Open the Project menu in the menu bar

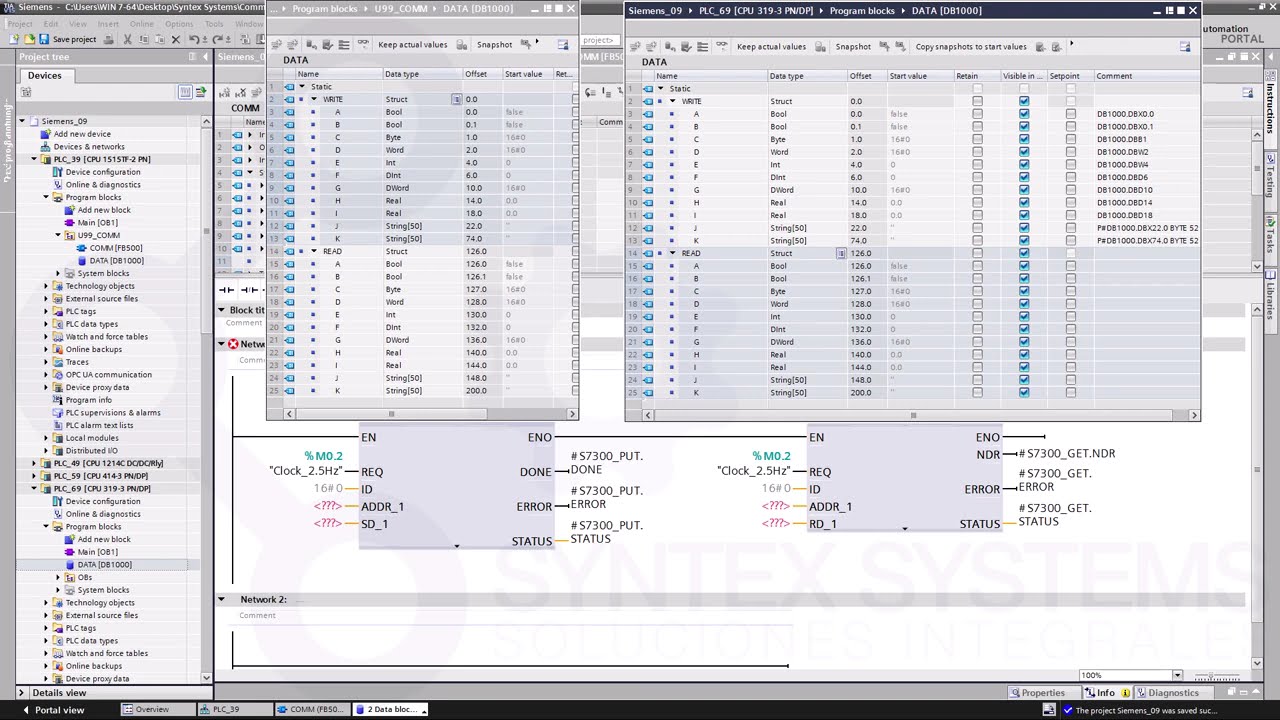click(x=20, y=23)
